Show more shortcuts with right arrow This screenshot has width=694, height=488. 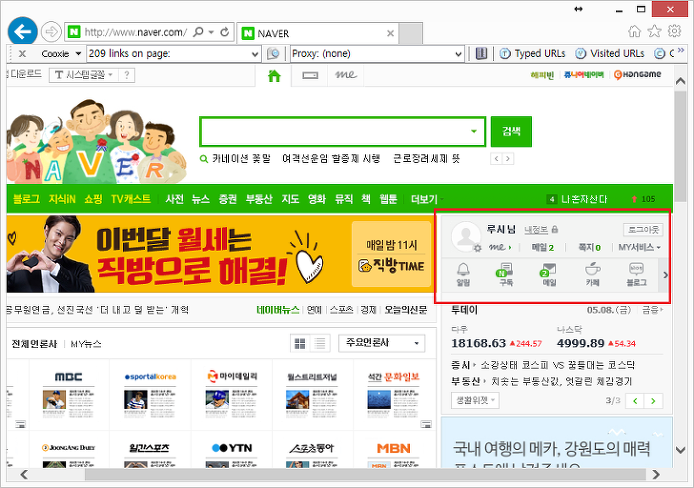click(x=665, y=275)
